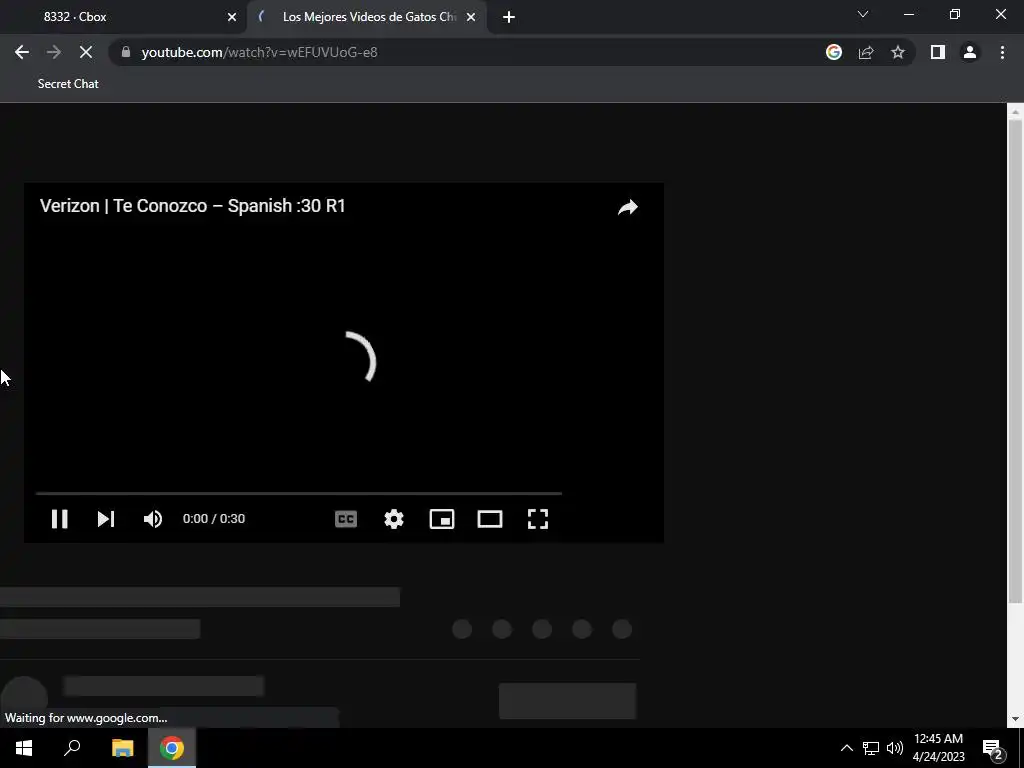This screenshot has height=768, width=1024.
Task: Open video settings gear
Action: [394, 519]
